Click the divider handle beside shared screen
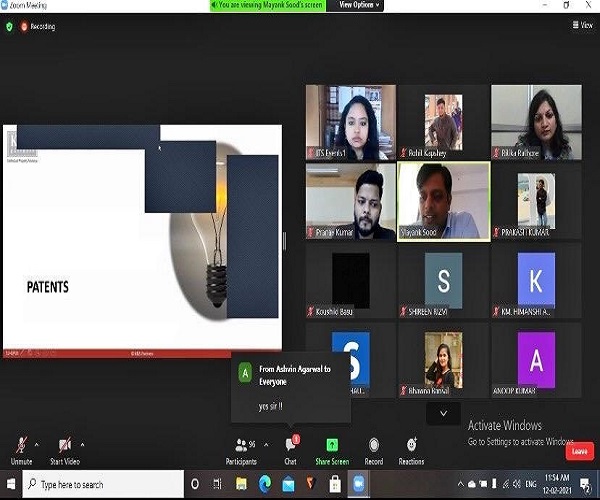 pyautogui.click(x=284, y=241)
